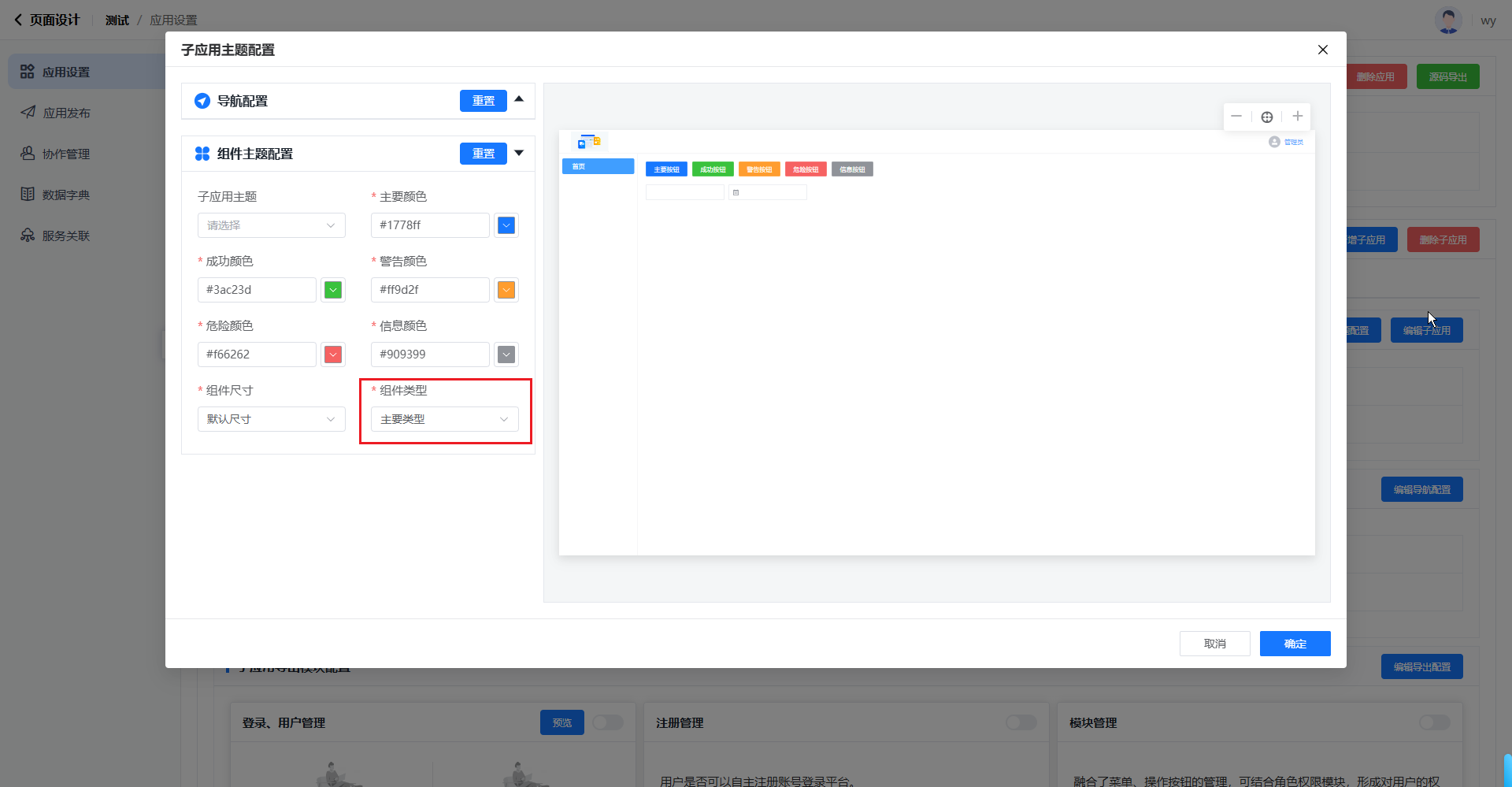Close the sub-app theme configuration dialog
1512x787 pixels.
click(1322, 50)
